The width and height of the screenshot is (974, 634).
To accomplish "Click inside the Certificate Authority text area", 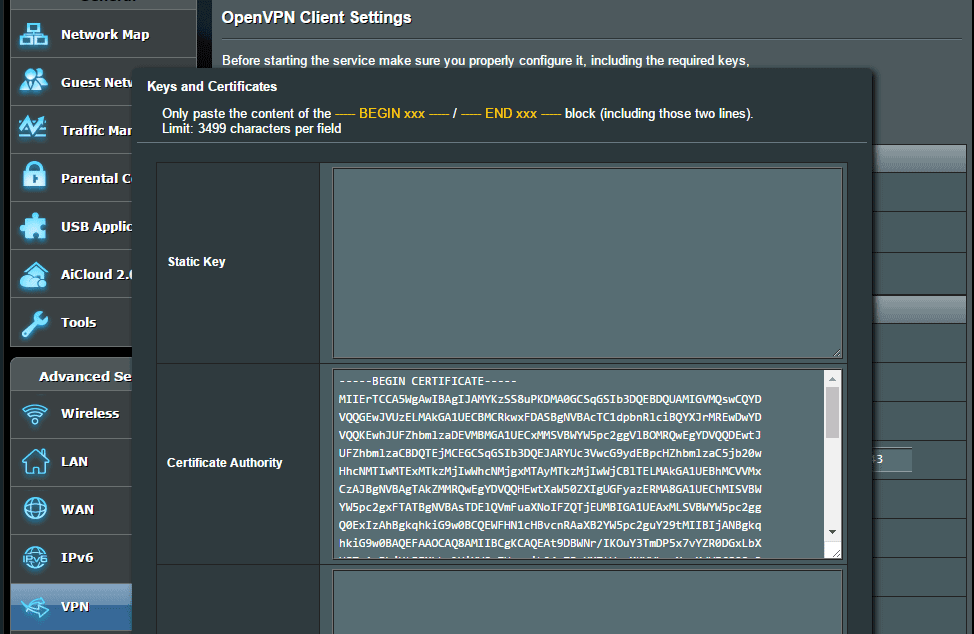I will pos(578,464).
